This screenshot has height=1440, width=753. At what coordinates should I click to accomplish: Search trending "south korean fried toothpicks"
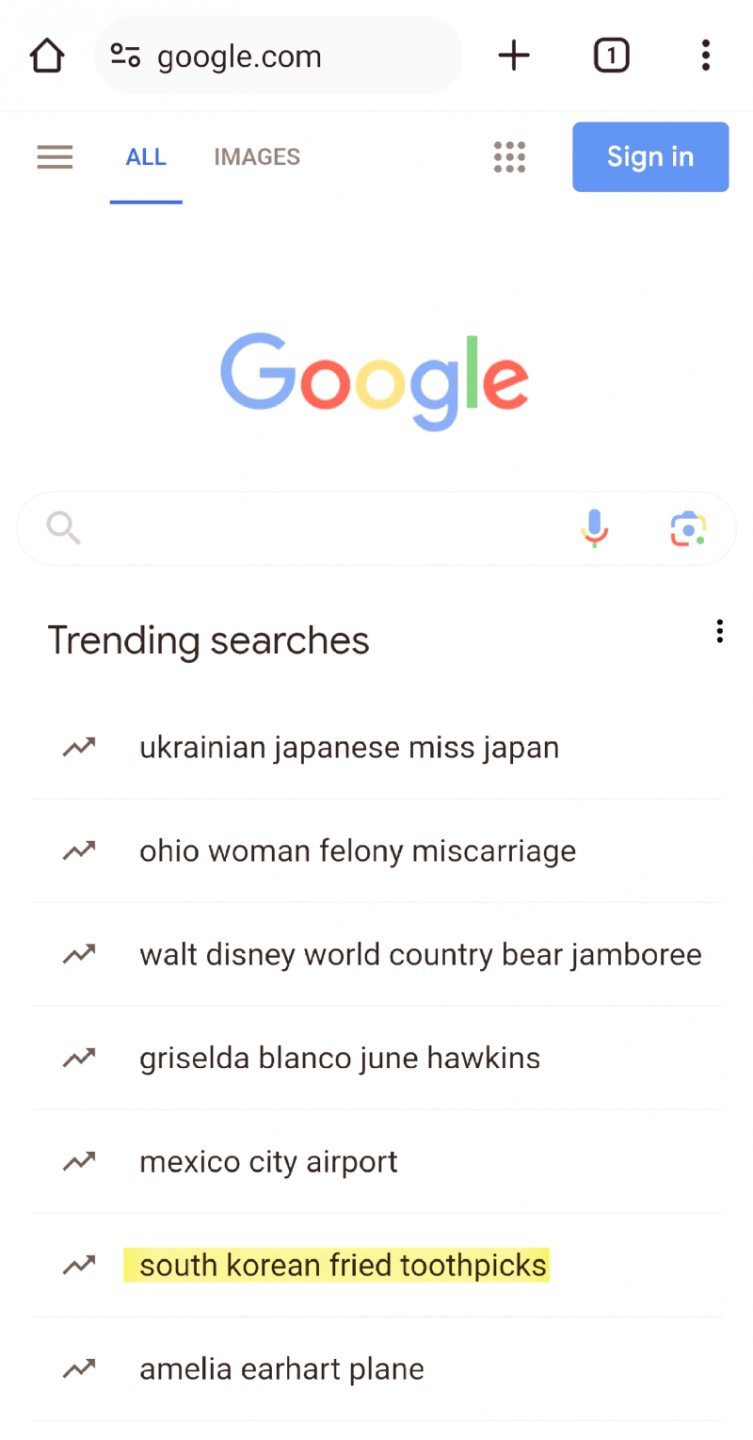pyautogui.click(x=343, y=1266)
